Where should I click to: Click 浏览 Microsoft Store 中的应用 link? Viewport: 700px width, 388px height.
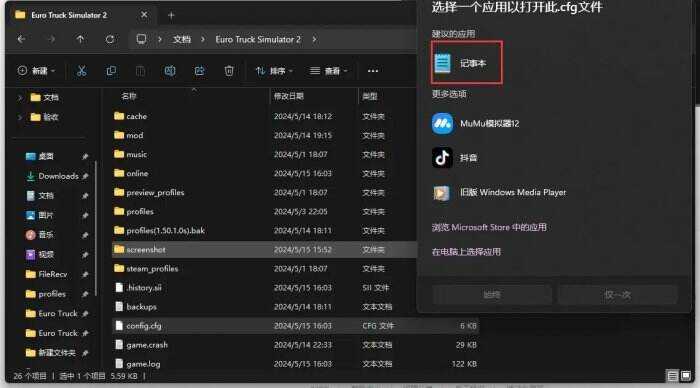point(489,227)
